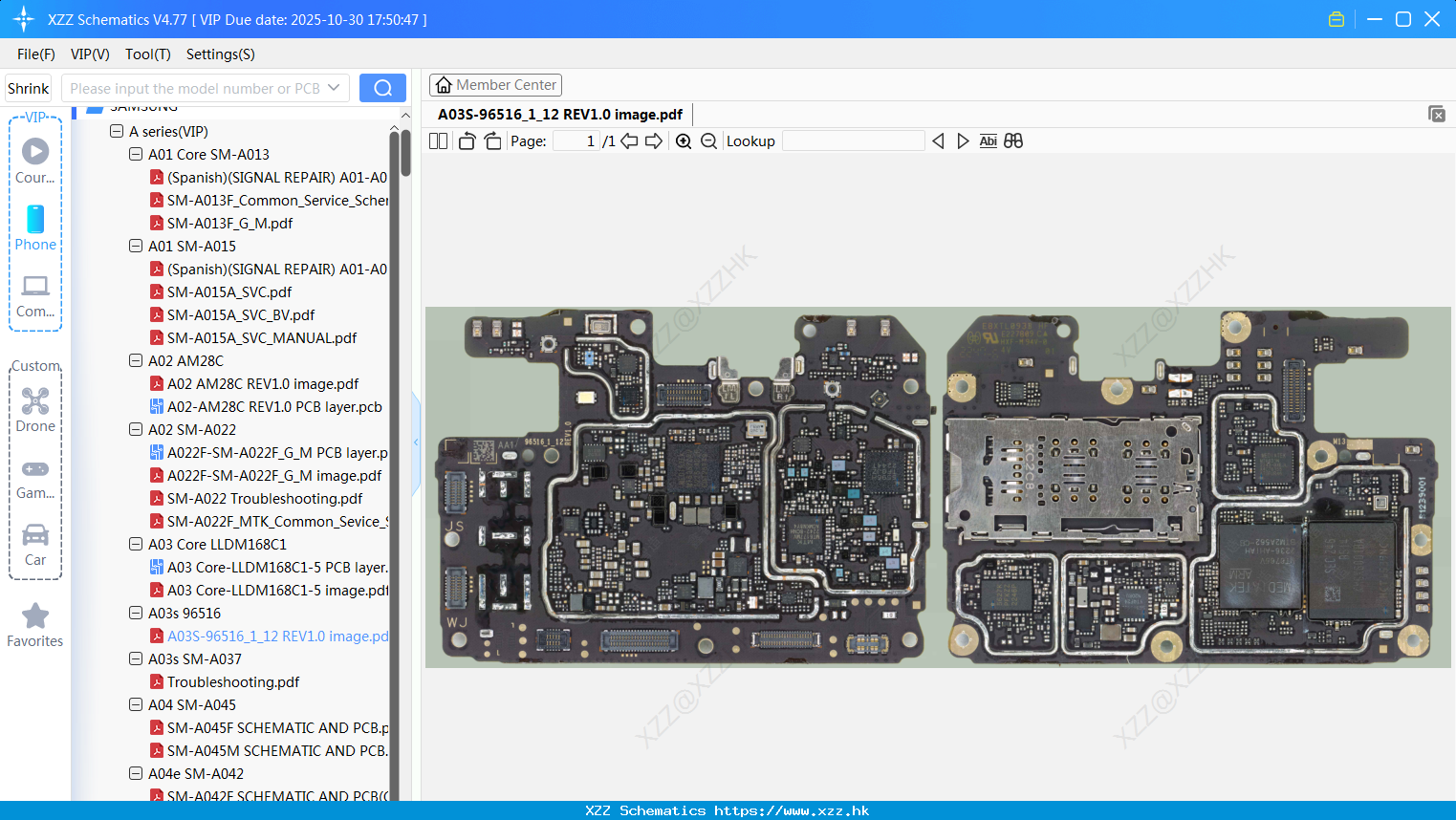Select A03S-96516_1_12 REV1.0 image.pdf in tree

pyautogui.click(x=269, y=637)
